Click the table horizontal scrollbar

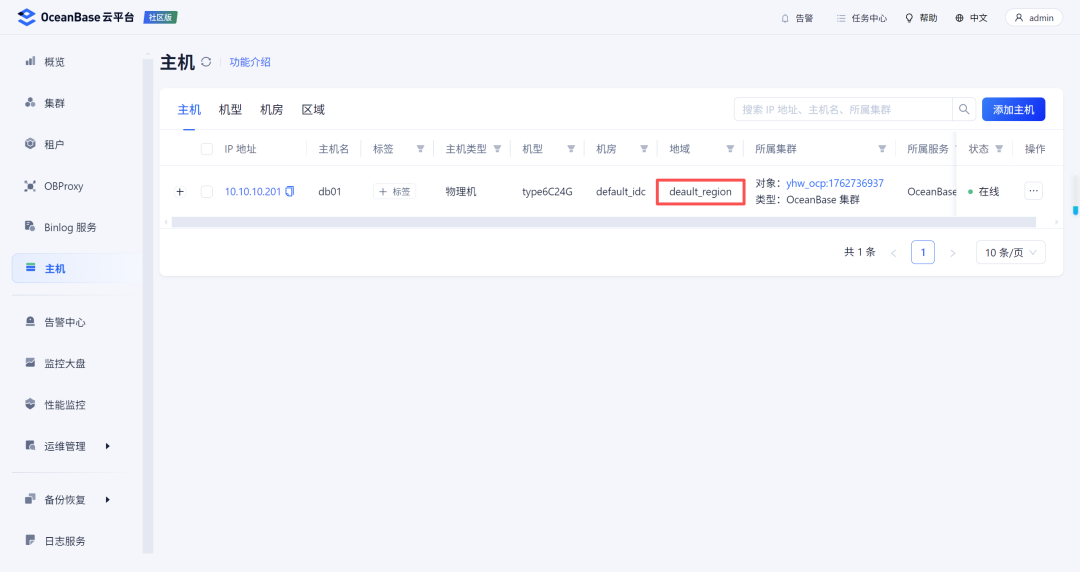click(x=603, y=222)
